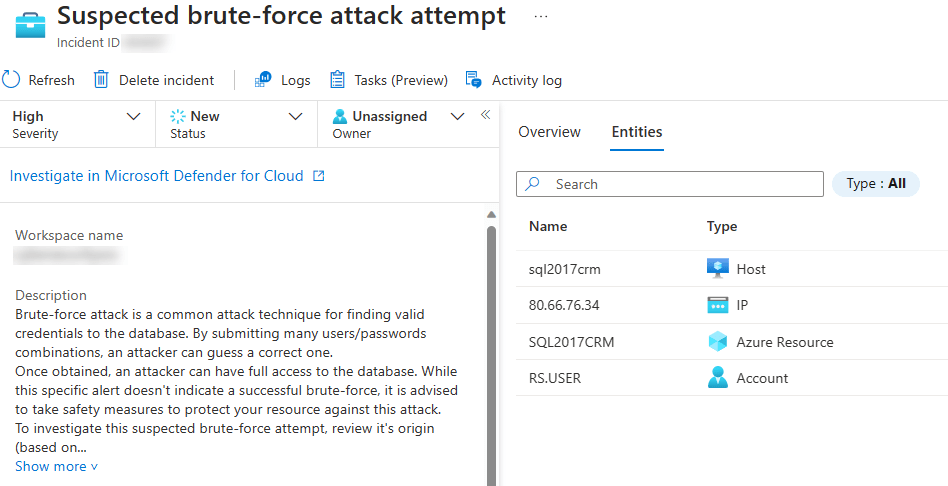The image size is (948, 486).
Task: Click the Tasks (Preview) clipboard icon
Action: click(337, 80)
